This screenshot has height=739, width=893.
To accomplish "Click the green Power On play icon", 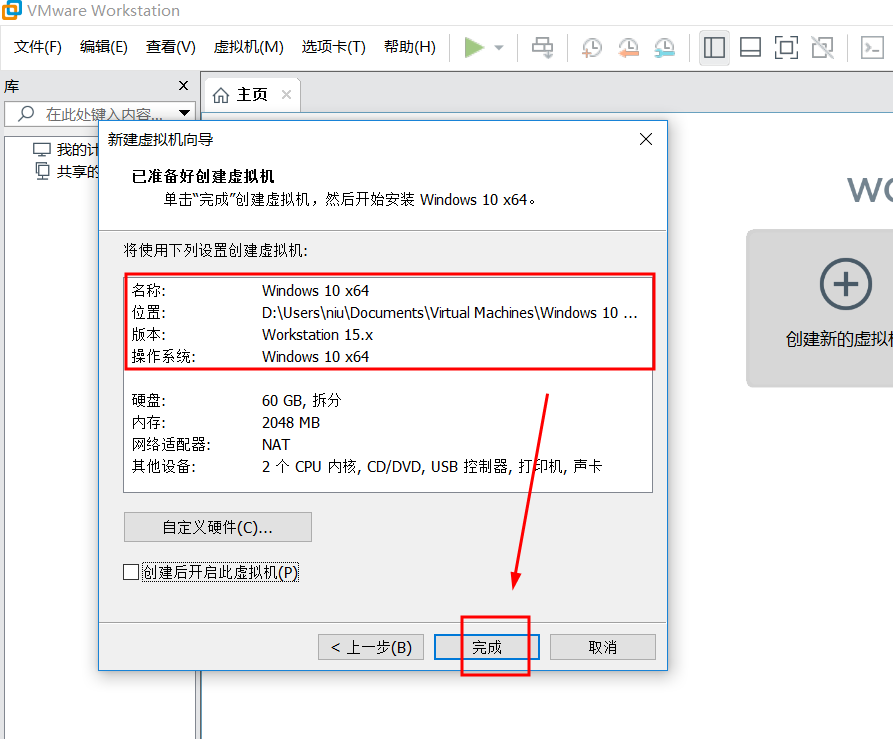I will pos(474,47).
